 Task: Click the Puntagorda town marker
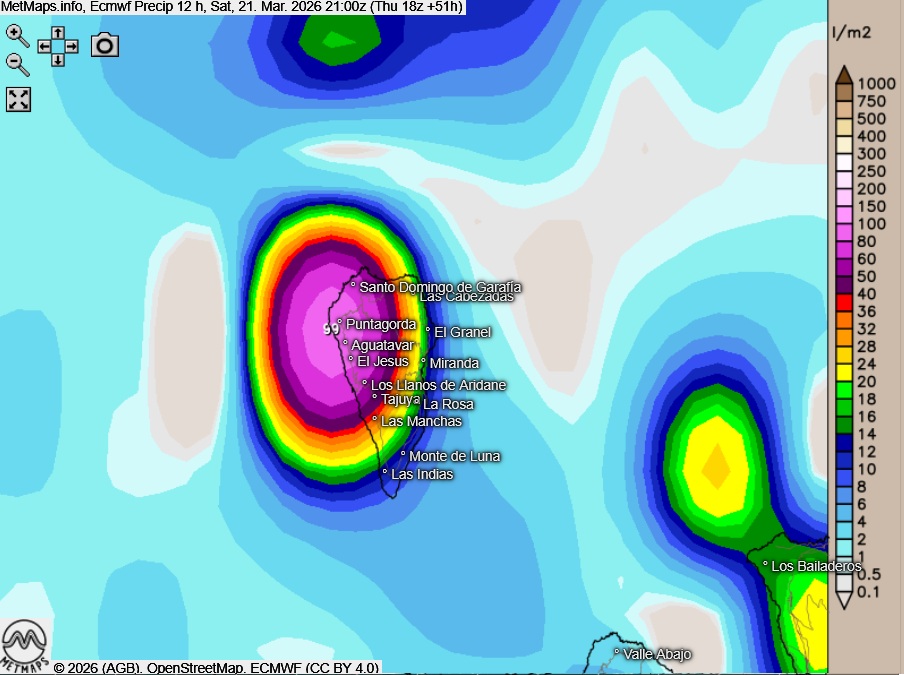[340, 322]
